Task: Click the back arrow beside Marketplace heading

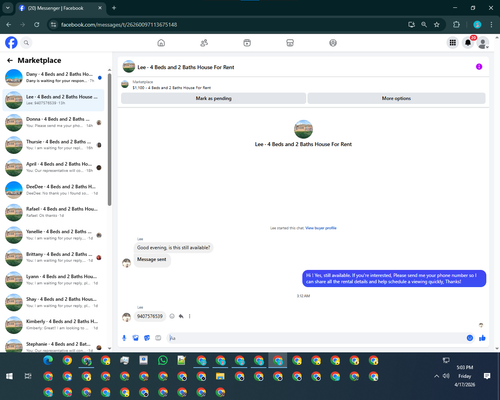Action: pos(10,60)
